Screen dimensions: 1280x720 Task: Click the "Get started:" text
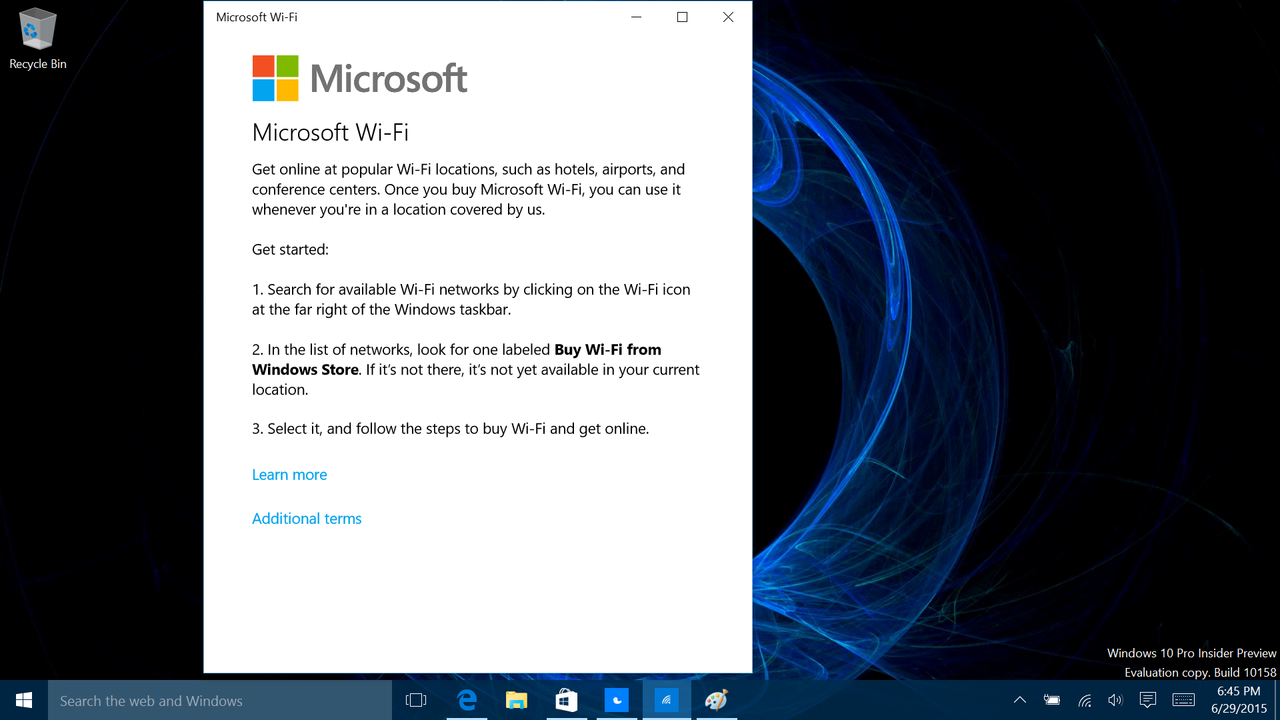click(x=290, y=249)
